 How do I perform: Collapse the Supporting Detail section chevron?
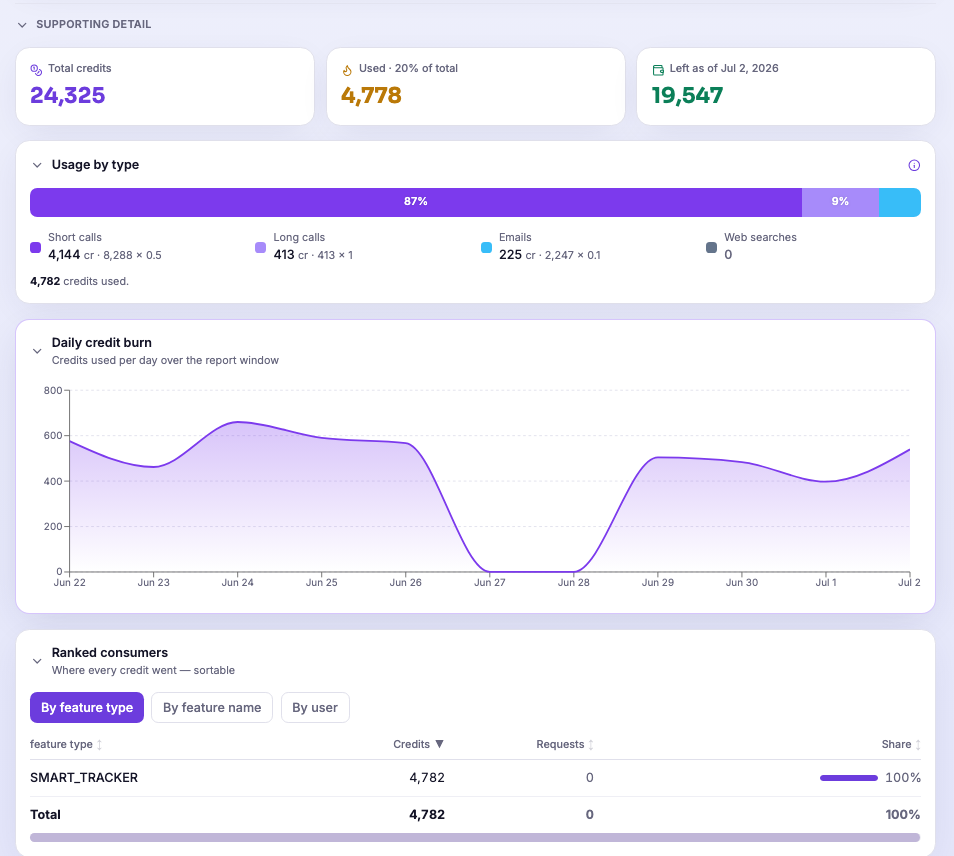click(x=23, y=25)
